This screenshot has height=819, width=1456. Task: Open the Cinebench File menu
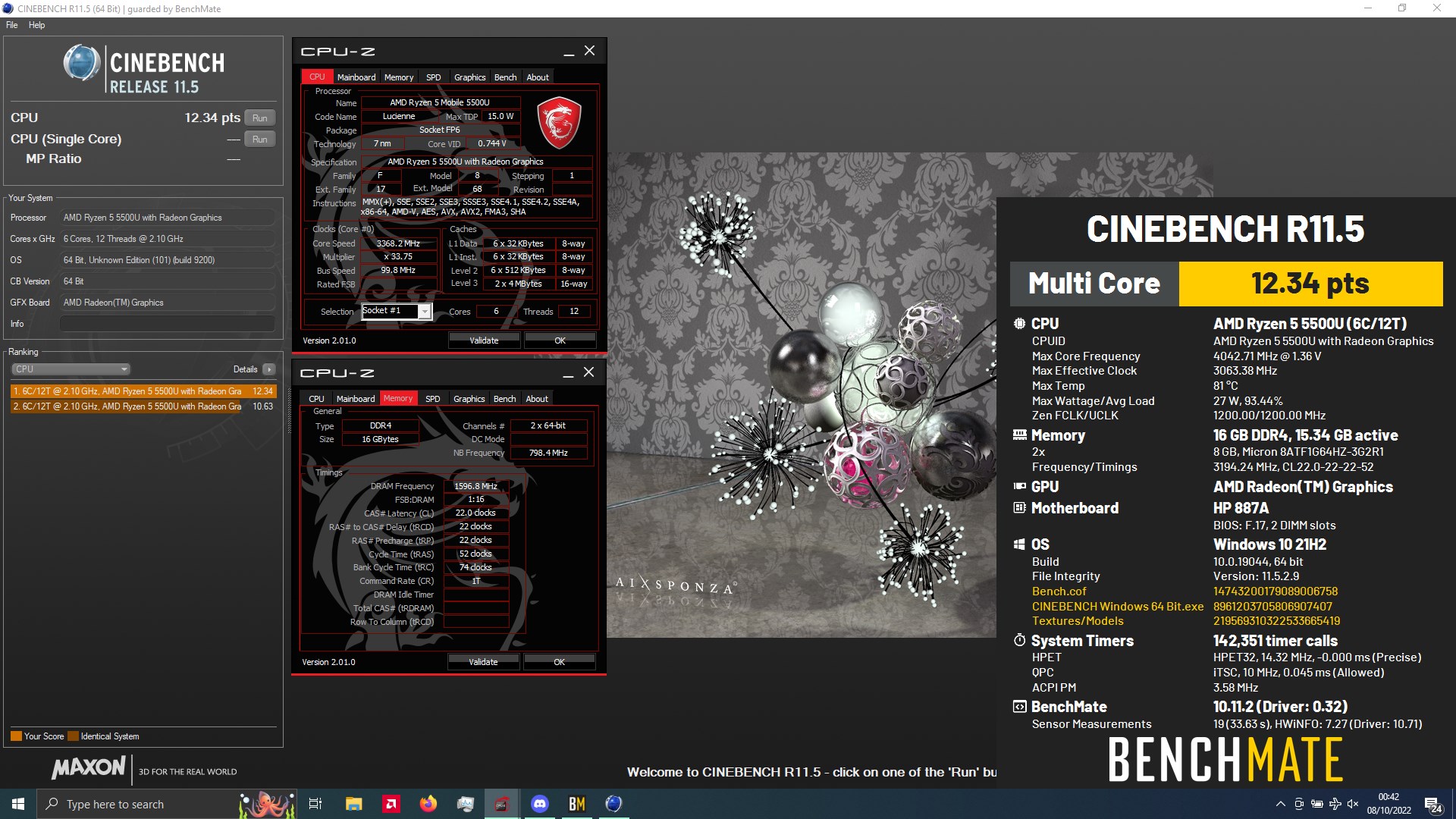click(x=12, y=25)
